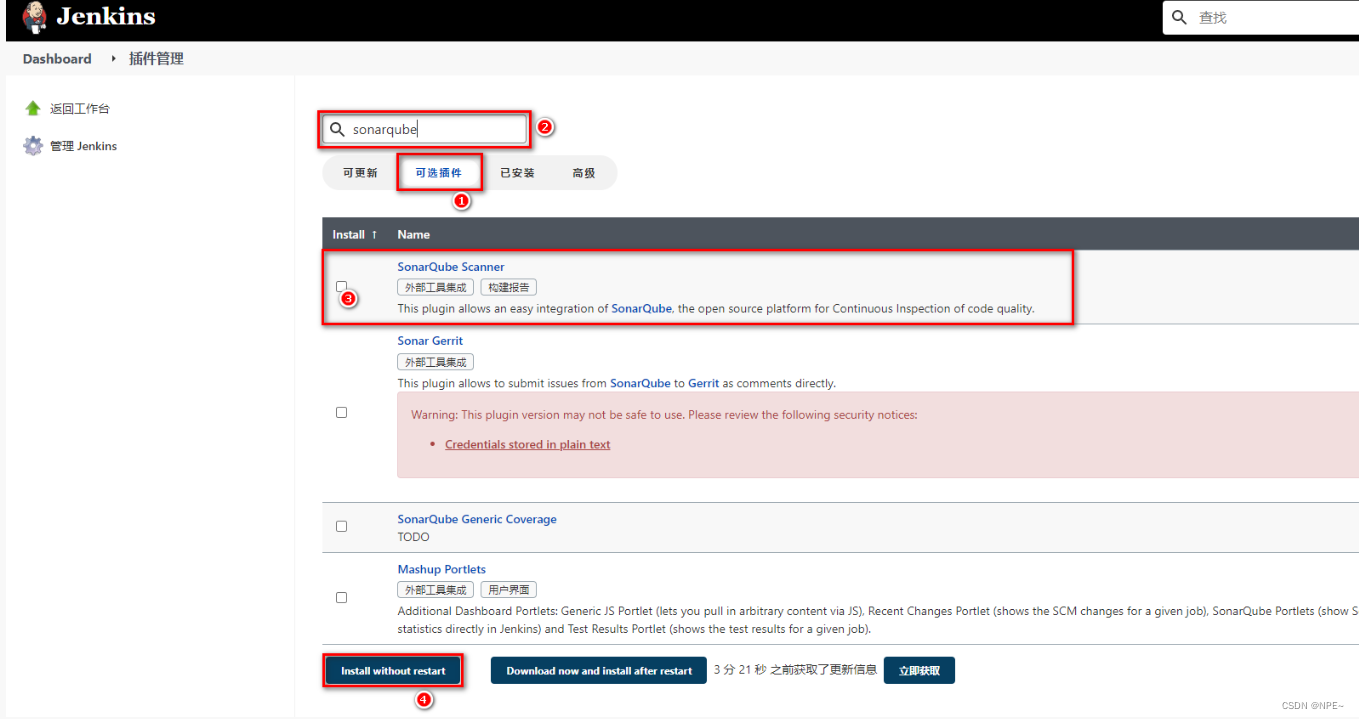
Task: Open SonarQube link in Scanner description
Action: 641,309
